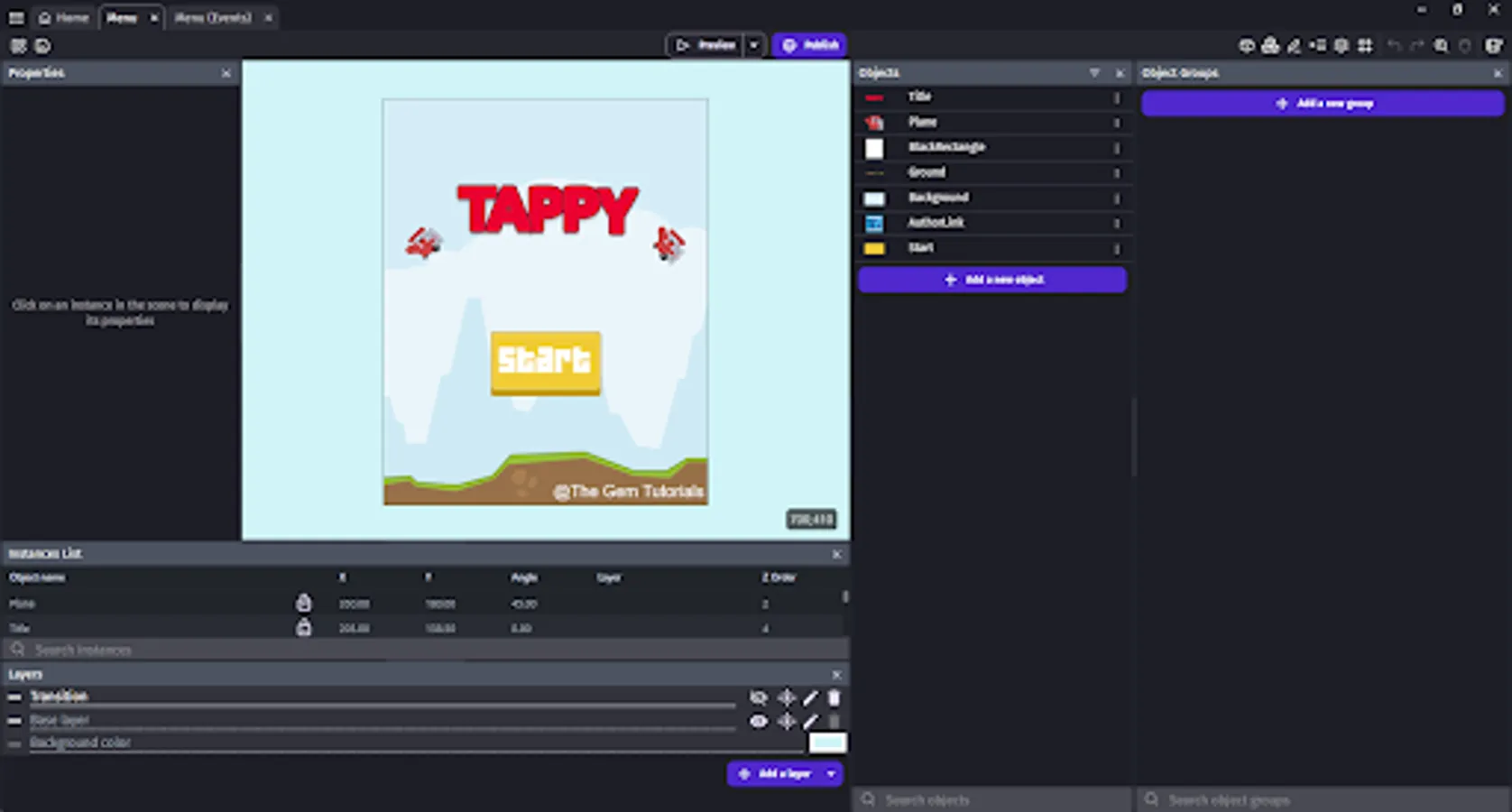This screenshot has height=812, width=1512.
Task: Hide the Transition layer with its eye icon
Action: 759,697
